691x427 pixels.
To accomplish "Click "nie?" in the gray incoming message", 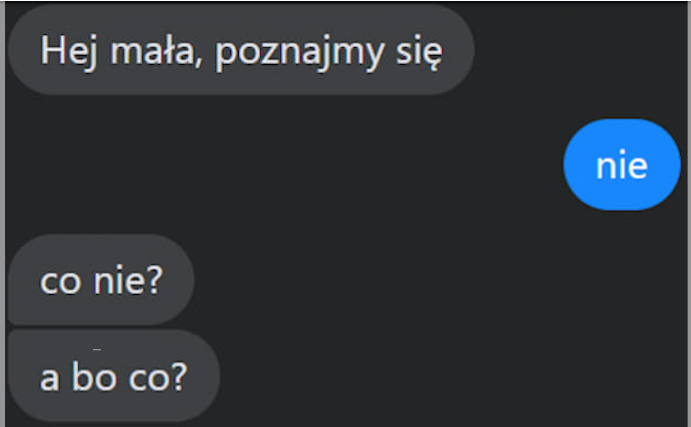I will click(128, 279).
